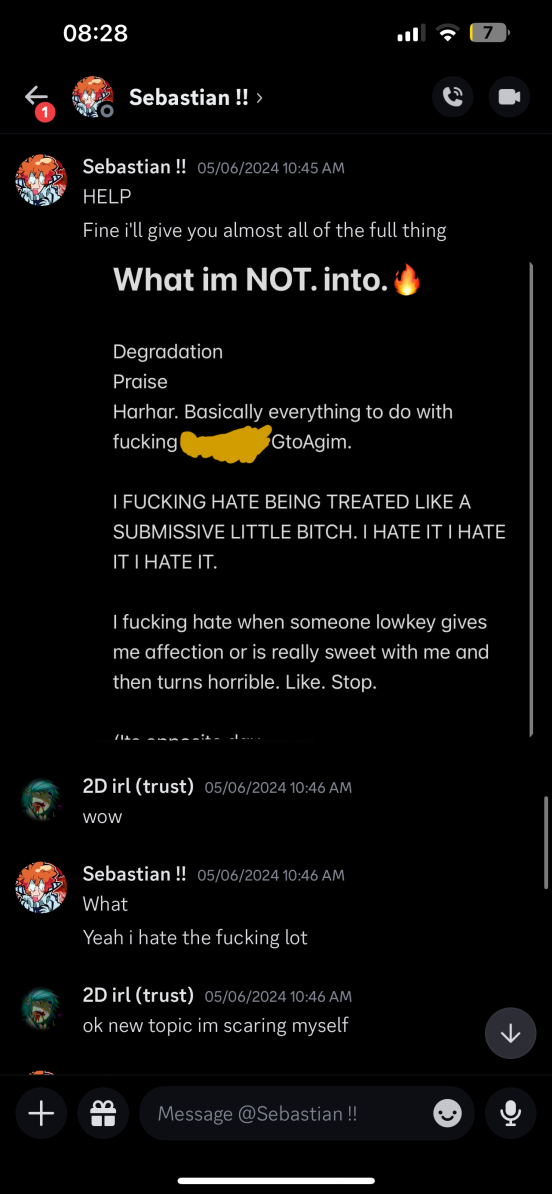Tap the microphone voice message icon
Viewport: 552px width, 1194px height.
510,1114
